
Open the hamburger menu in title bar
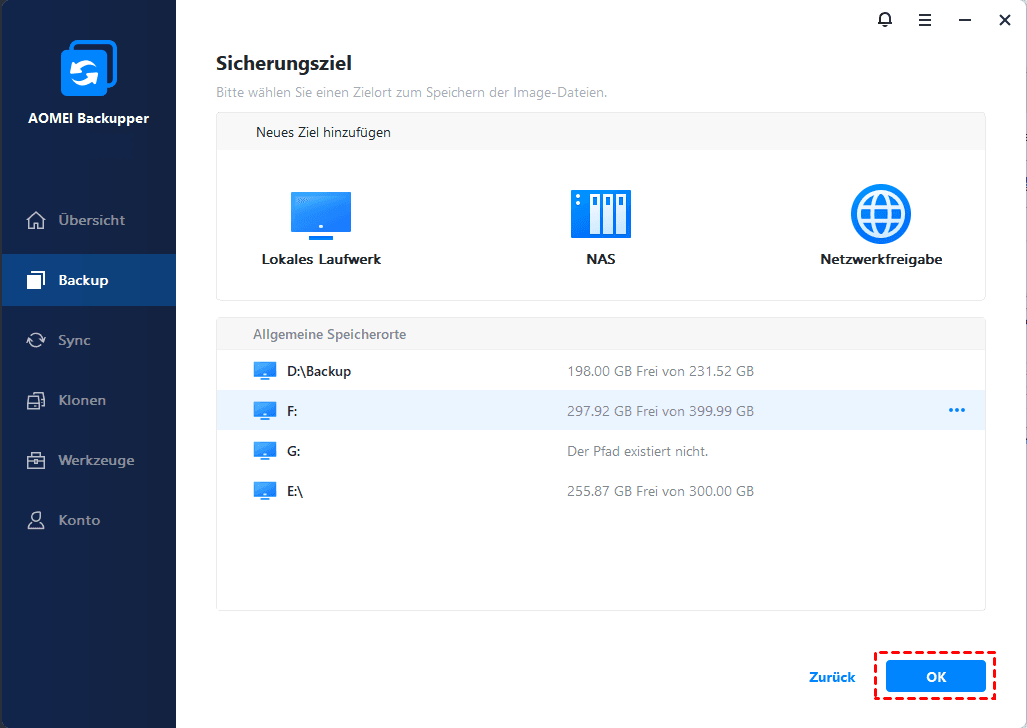925,20
